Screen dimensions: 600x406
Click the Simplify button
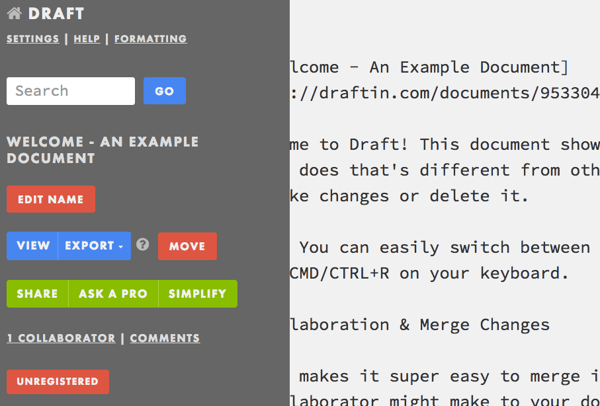coord(198,294)
